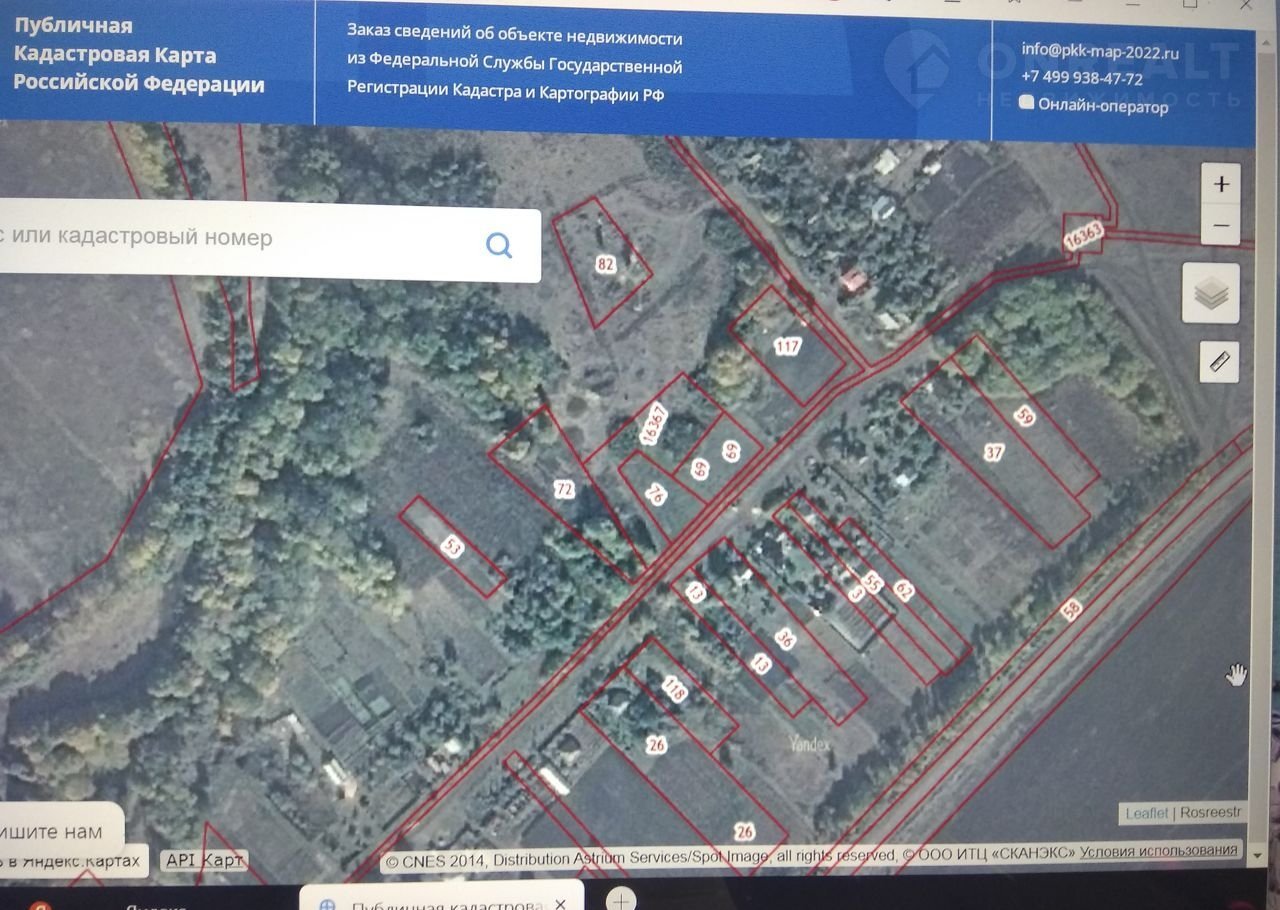Select land parcel labeled 117

(787, 347)
